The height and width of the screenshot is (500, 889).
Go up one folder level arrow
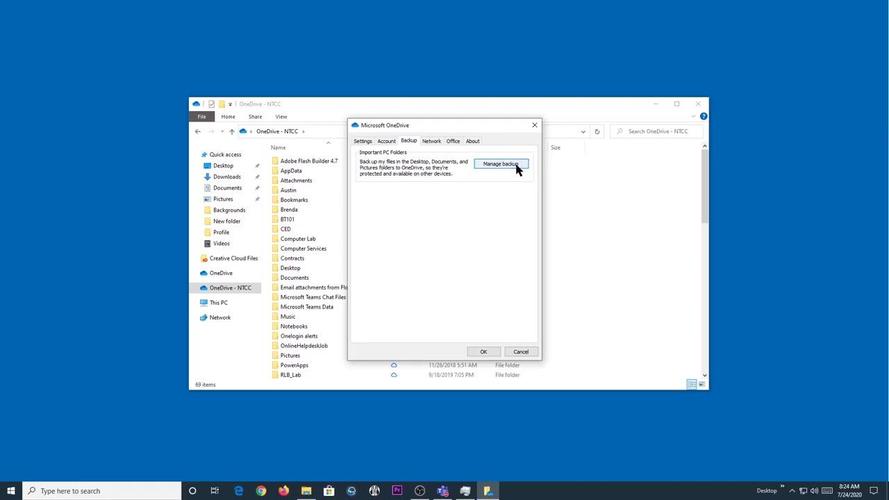[232, 132]
